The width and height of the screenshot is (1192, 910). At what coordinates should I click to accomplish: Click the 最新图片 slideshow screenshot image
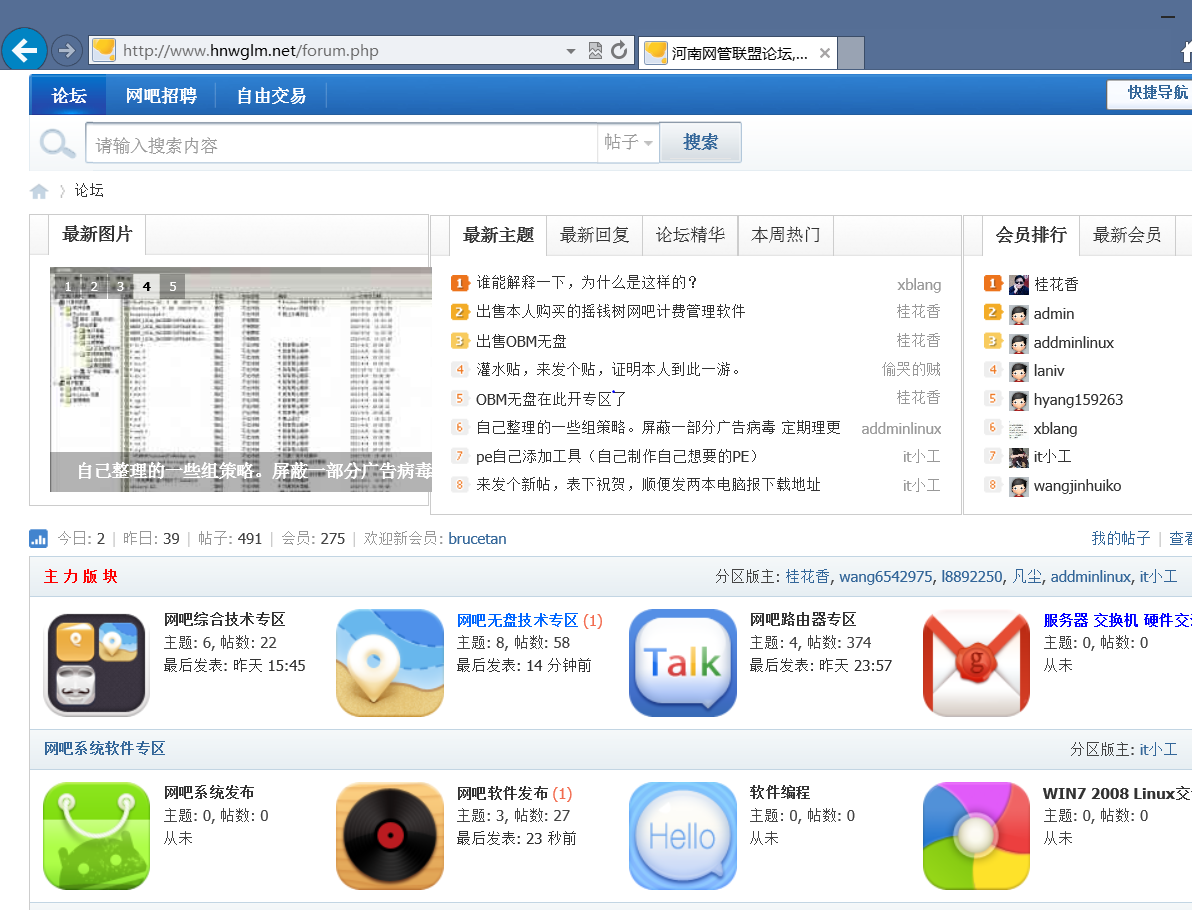(240, 379)
